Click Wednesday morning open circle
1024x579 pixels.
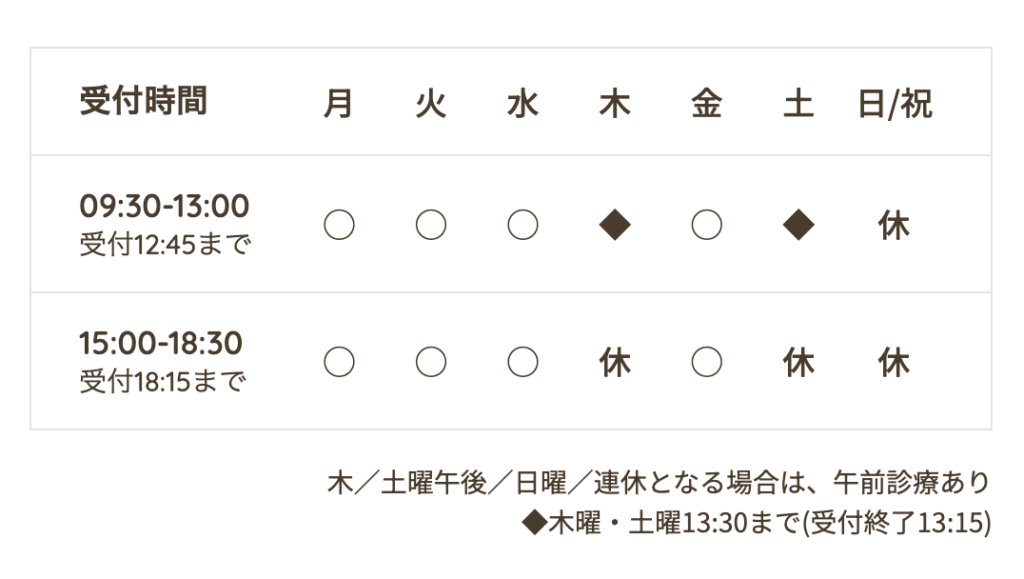click(x=523, y=226)
